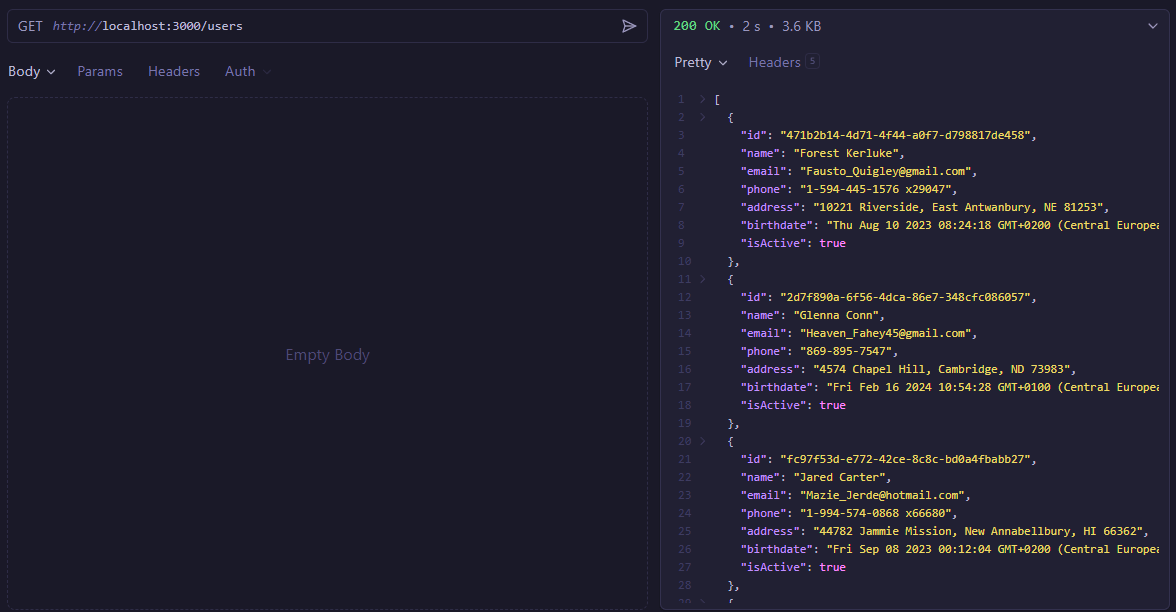Open the response history chevron beside 3.6 KB

[x=1152, y=26]
